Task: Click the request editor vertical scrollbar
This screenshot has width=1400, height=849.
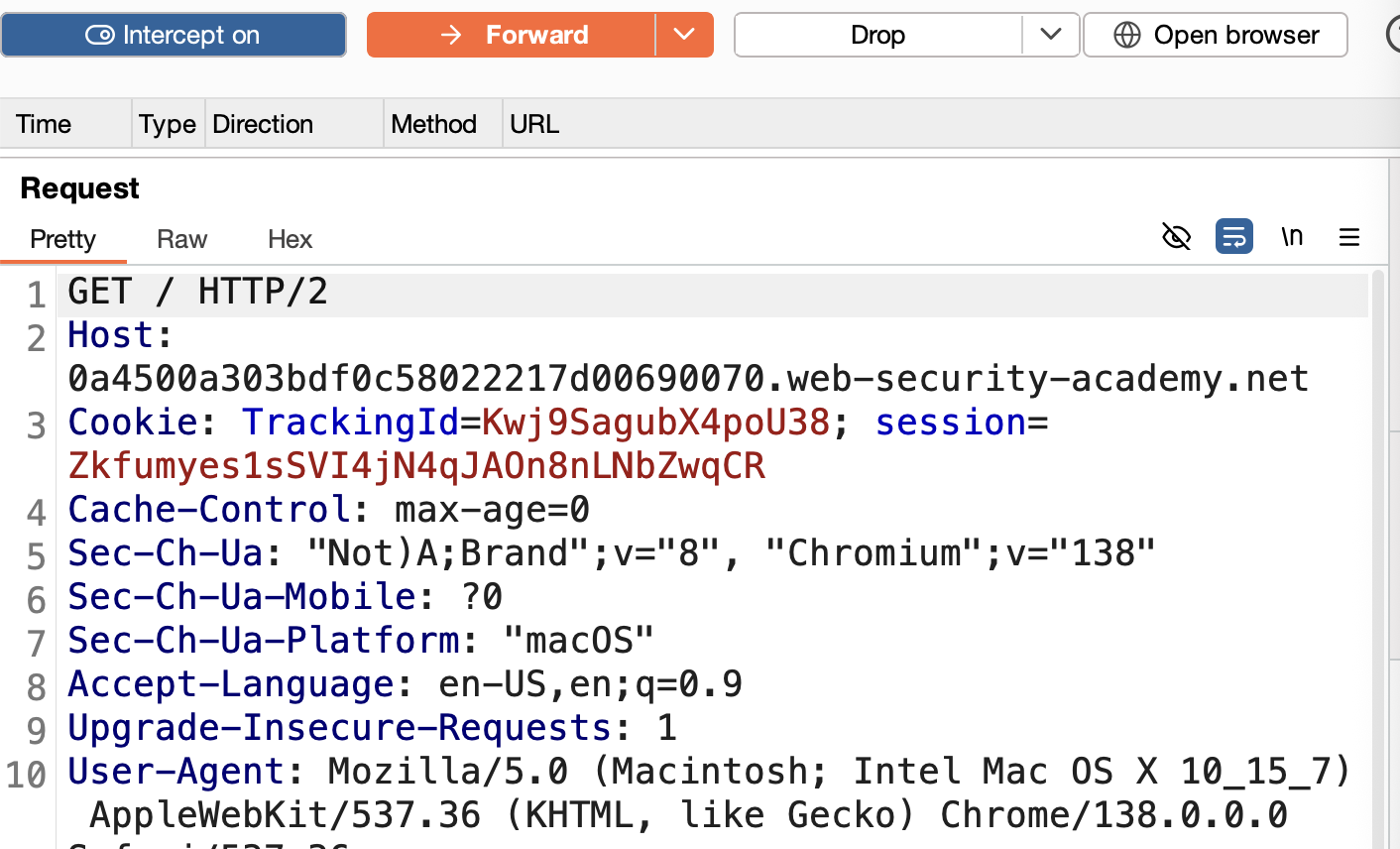Action: coord(1376,555)
